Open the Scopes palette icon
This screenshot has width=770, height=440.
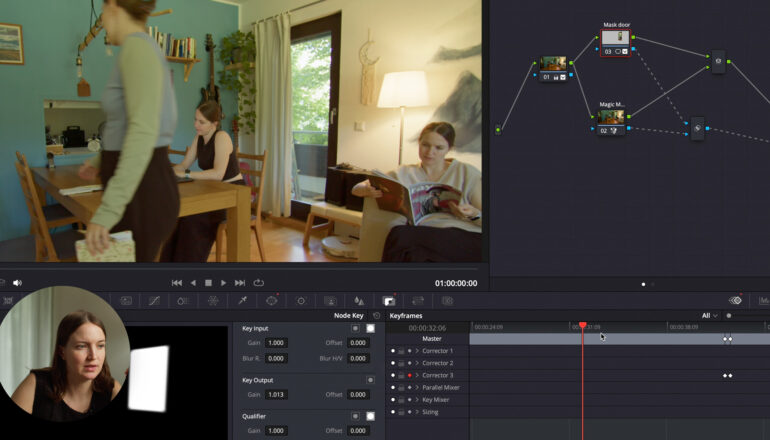coord(764,301)
